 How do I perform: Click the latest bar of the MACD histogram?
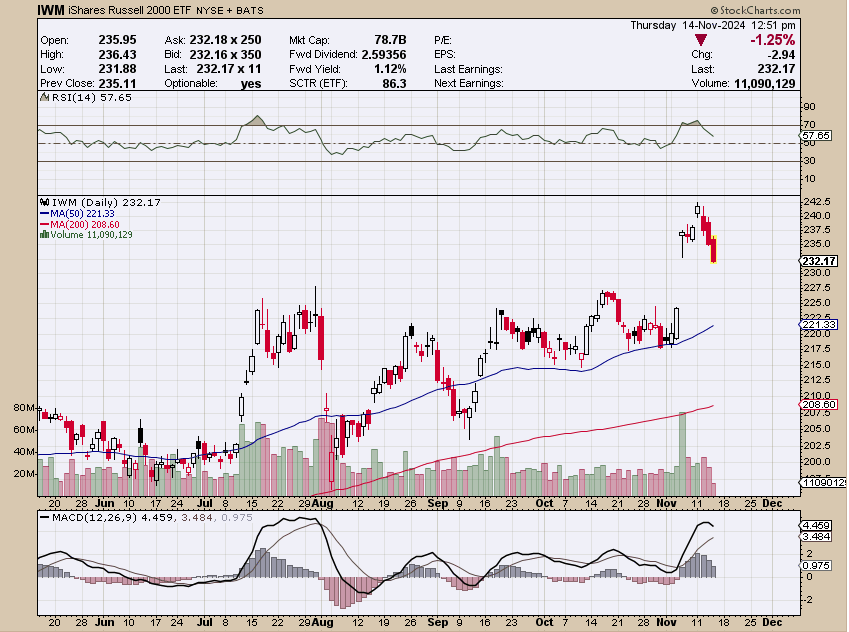714,571
